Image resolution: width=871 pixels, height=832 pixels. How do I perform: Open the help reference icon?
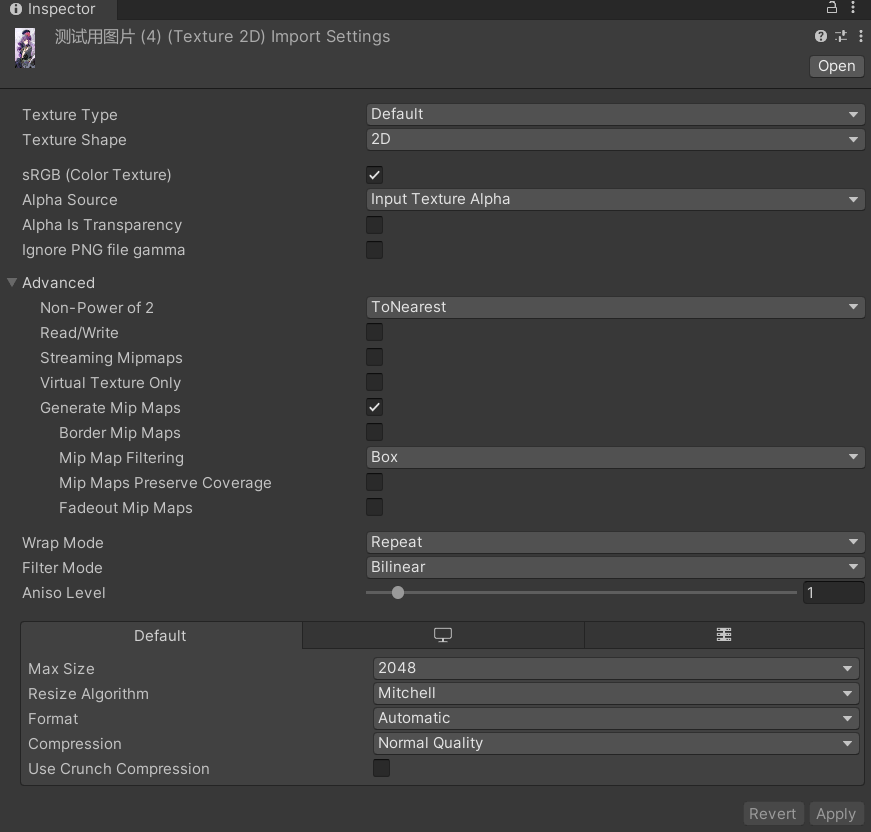(821, 37)
